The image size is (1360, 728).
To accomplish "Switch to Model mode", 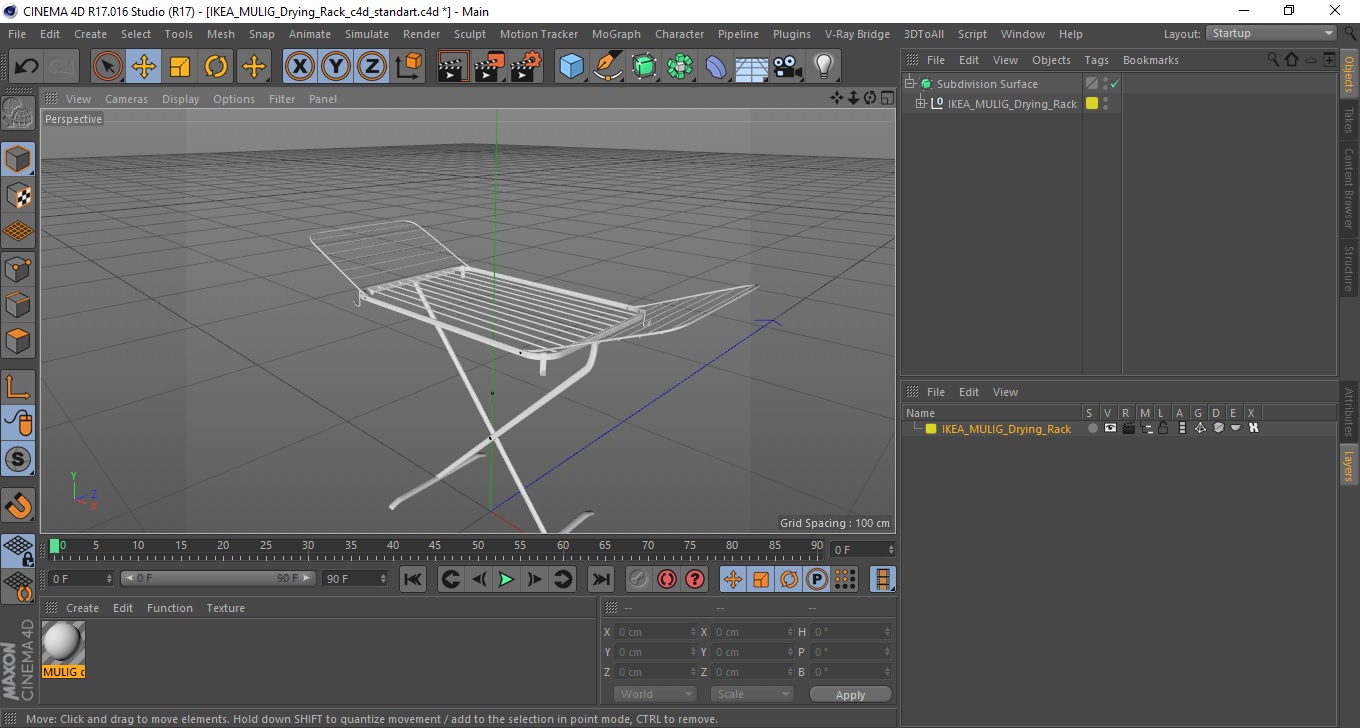I will 18,159.
